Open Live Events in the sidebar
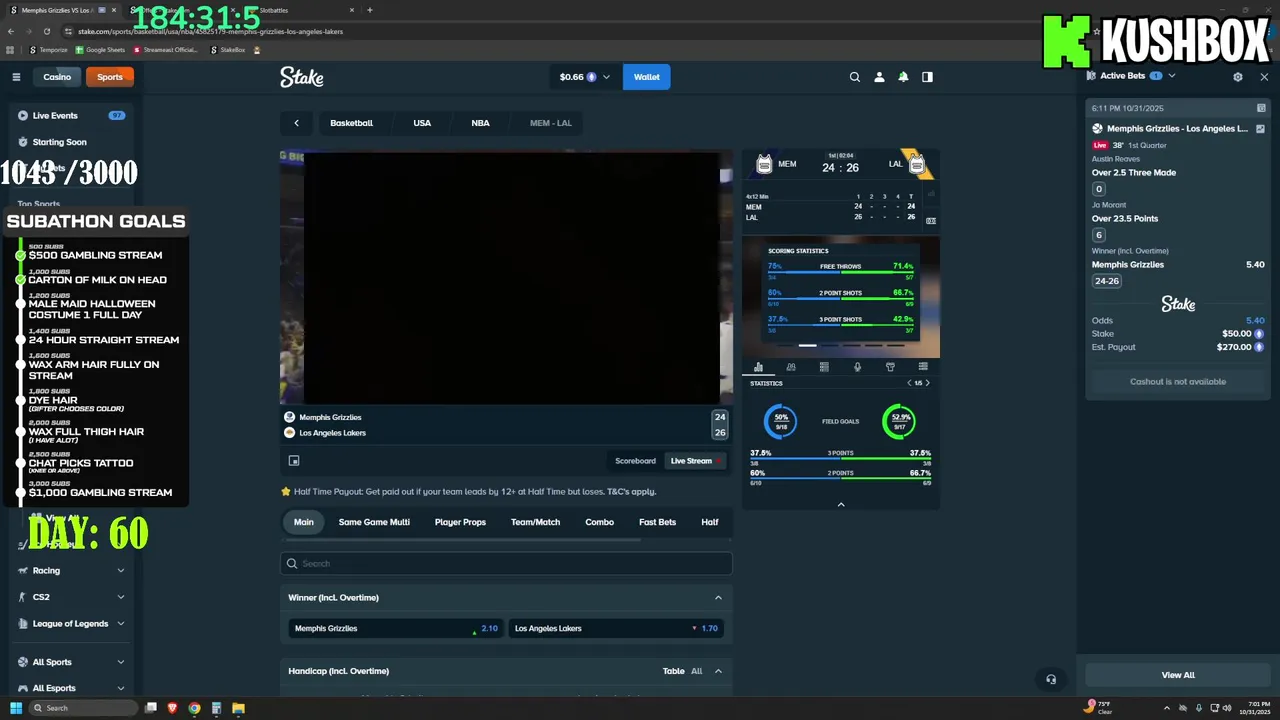Screen dimensions: 1280x720 coord(71,115)
